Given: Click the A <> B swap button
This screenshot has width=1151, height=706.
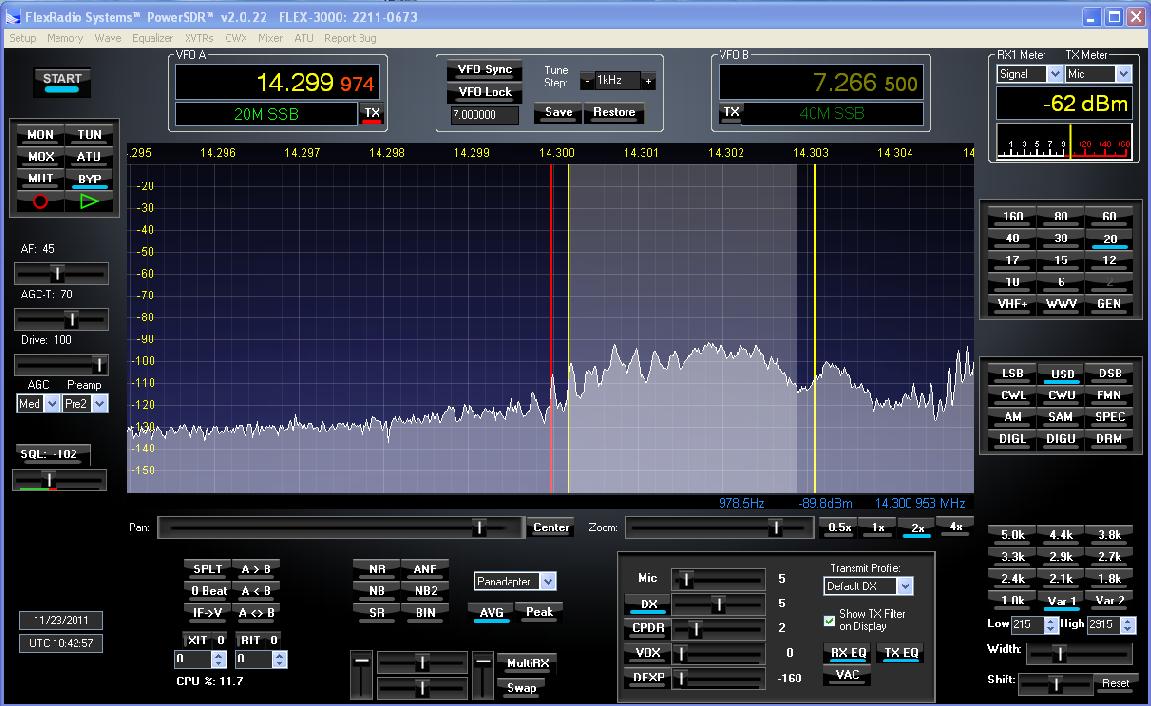Looking at the screenshot, I should coord(255,613).
